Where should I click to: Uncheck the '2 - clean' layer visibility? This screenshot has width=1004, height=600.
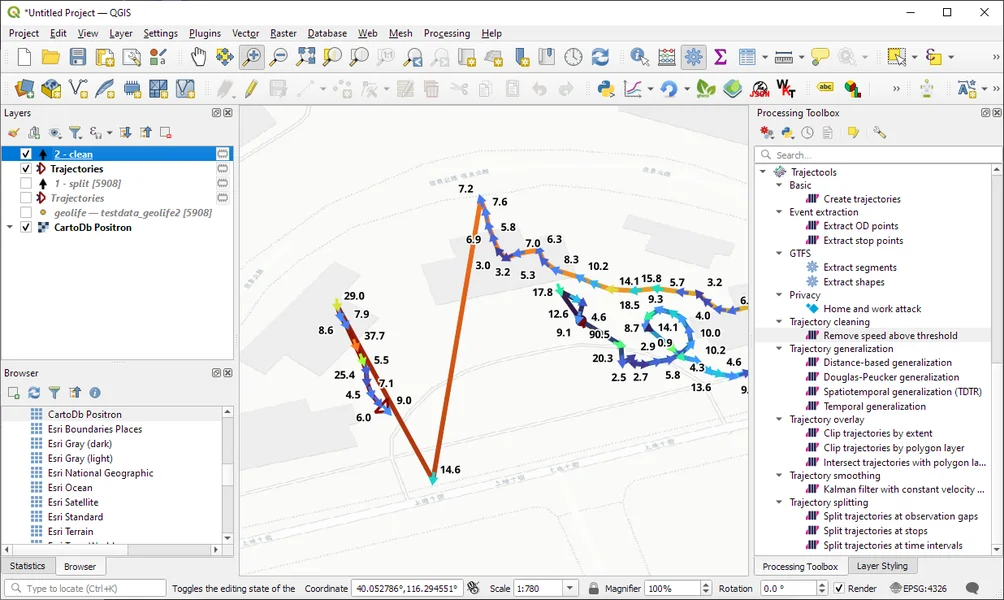point(26,154)
